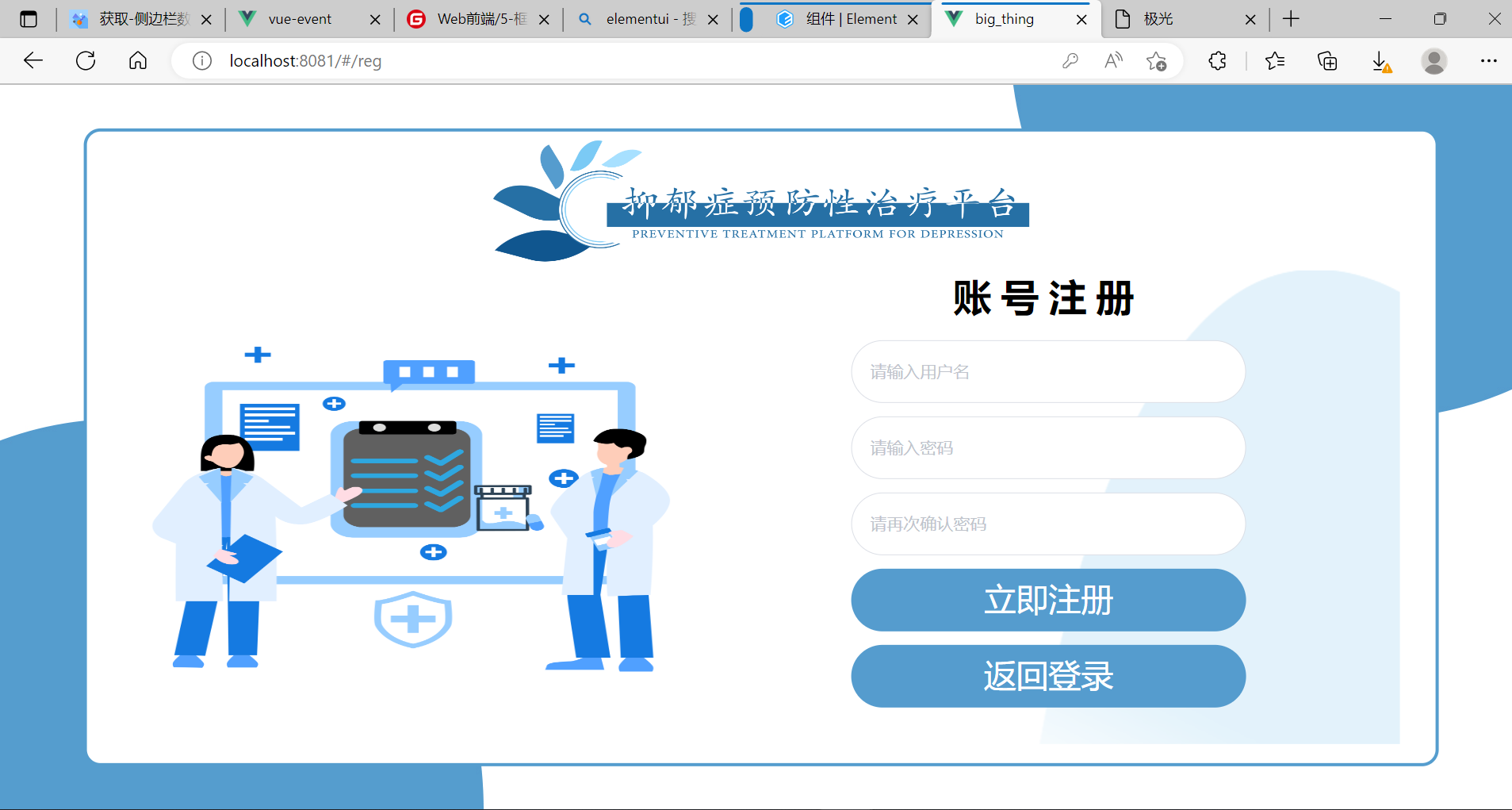Screen dimensions: 1512x810
Task: Switch to the big_thing tab
Action: pos(1007,18)
